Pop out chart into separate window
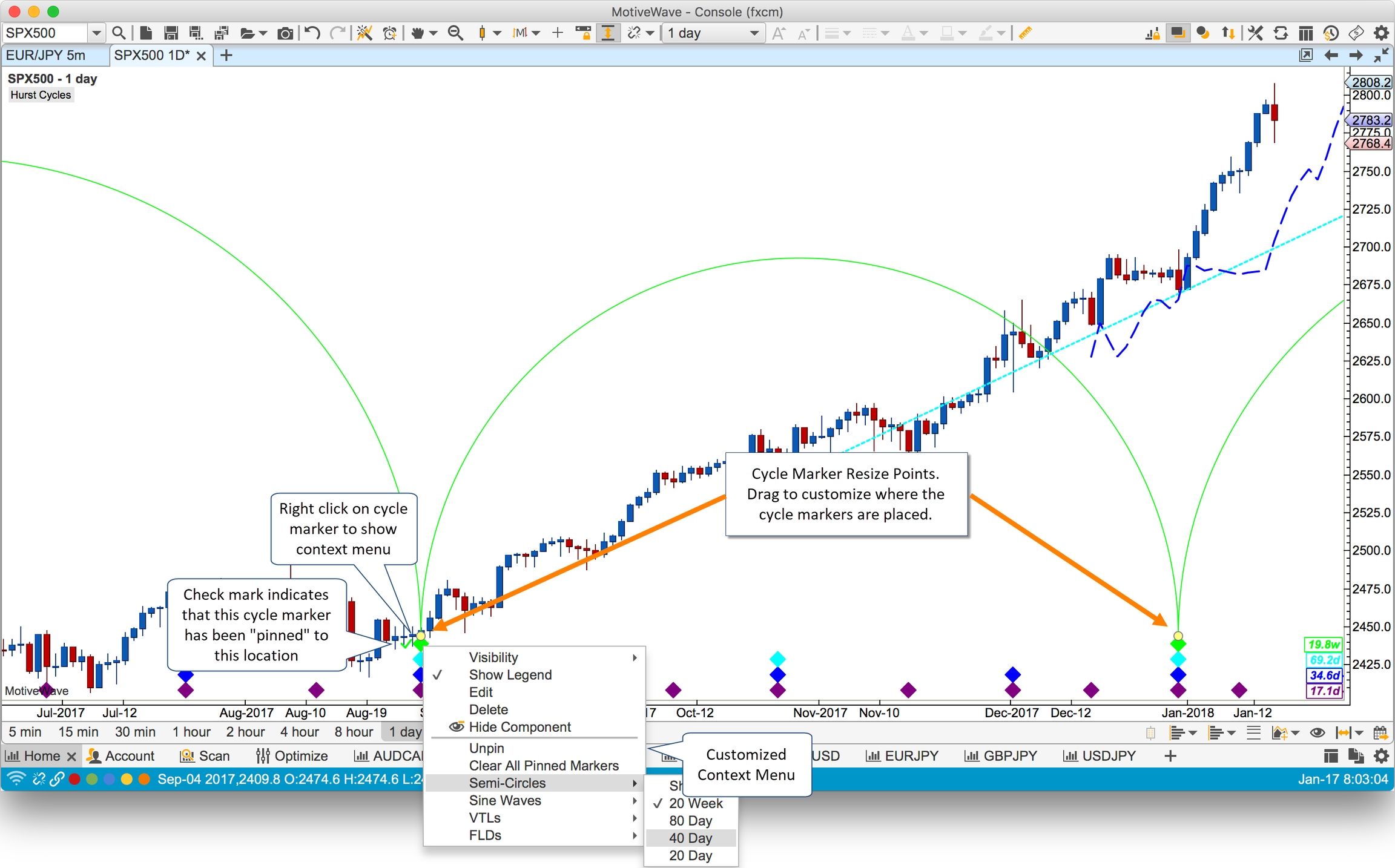The image size is (1395, 868). [1306, 55]
